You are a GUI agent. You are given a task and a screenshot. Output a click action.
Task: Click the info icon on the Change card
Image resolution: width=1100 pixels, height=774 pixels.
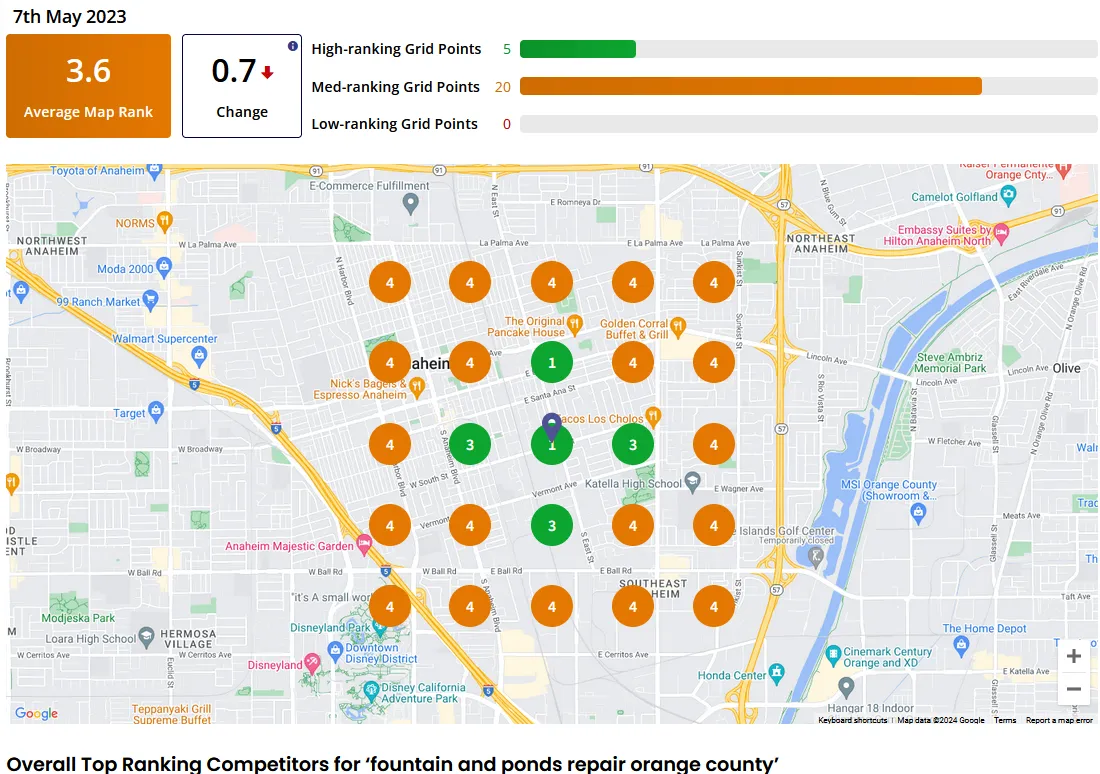[293, 46]
